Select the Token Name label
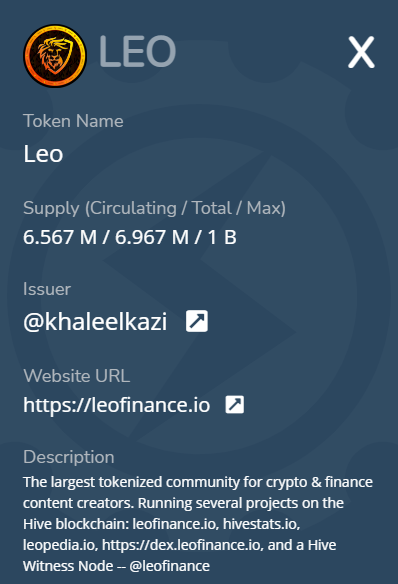Screen dimensions: 398x584 (x=73, y=121)
